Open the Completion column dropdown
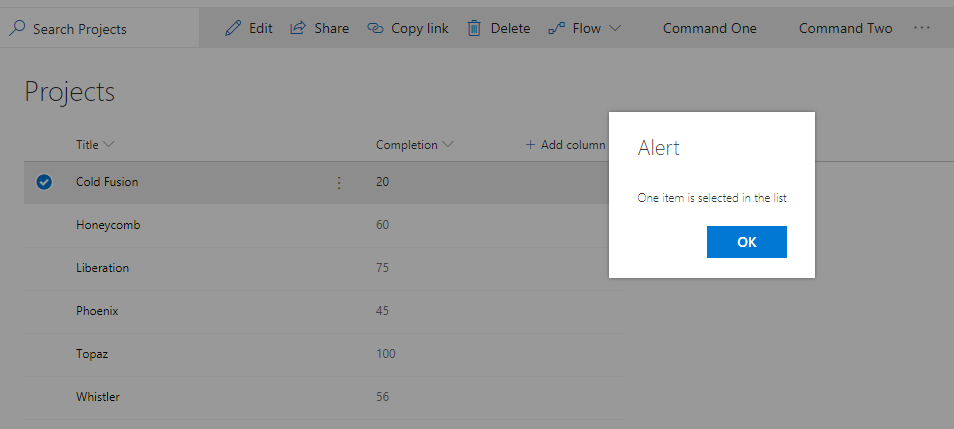This screenshot has width=954, height=429. pos(448,145)
